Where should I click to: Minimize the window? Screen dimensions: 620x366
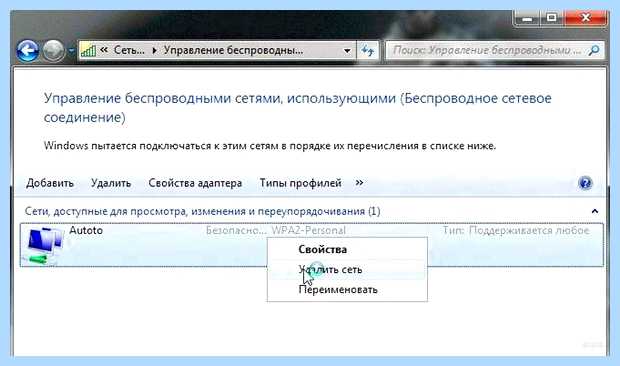coord(527,18)
